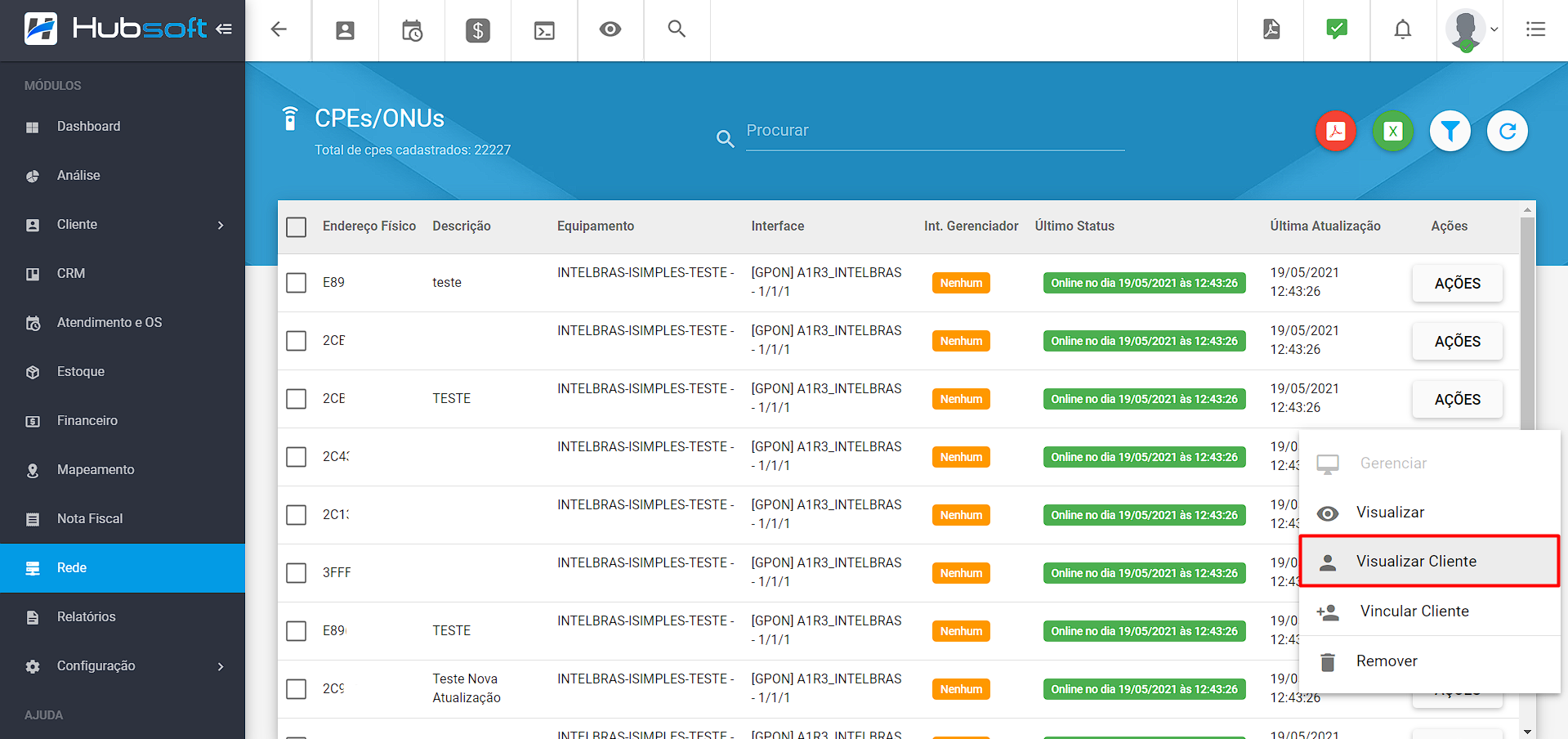
Task: Expand the Cliente submenu chevron
Action: click(x=221, y=225)
